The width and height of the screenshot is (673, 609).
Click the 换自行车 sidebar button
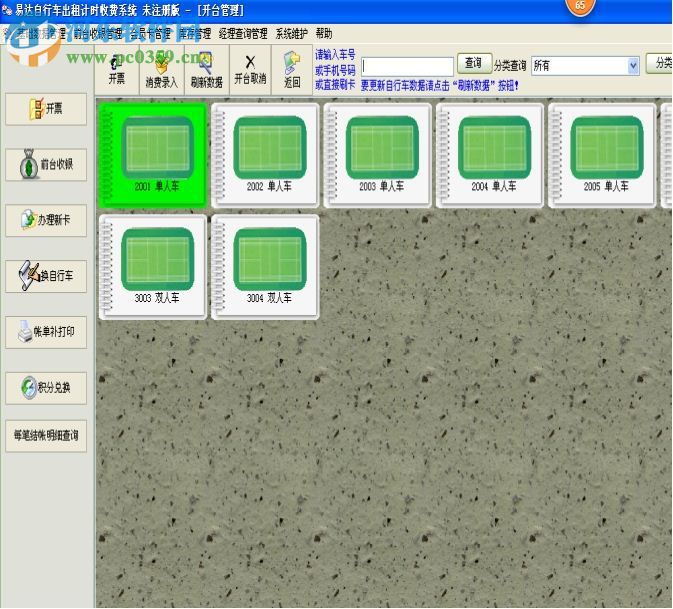pyautogui.click(x=46, y=276)
